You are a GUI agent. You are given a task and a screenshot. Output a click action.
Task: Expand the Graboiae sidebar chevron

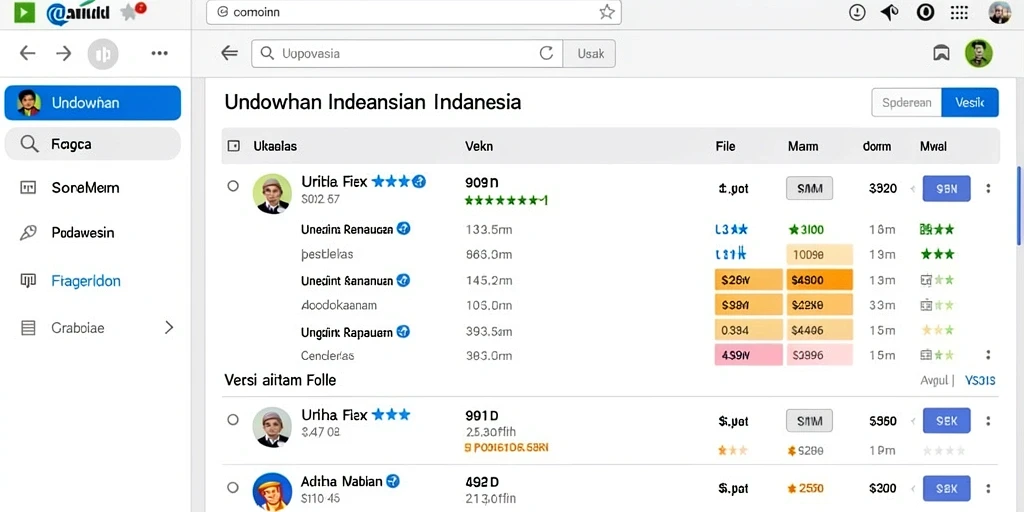[169, 328]
